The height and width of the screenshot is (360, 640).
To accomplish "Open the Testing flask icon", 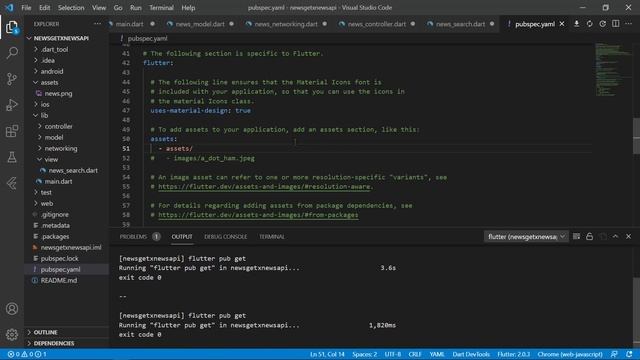I will (x=12, y=157).
